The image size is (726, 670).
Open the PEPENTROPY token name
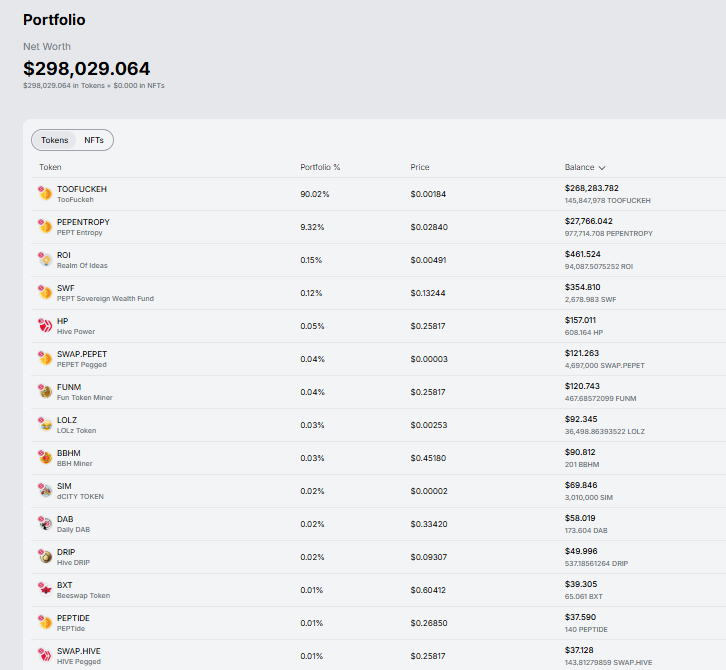(83, 222)
